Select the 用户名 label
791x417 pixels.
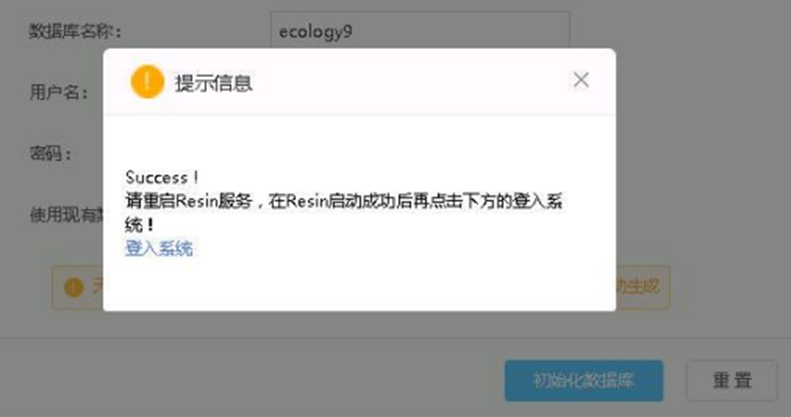click(x=59, y=92)
